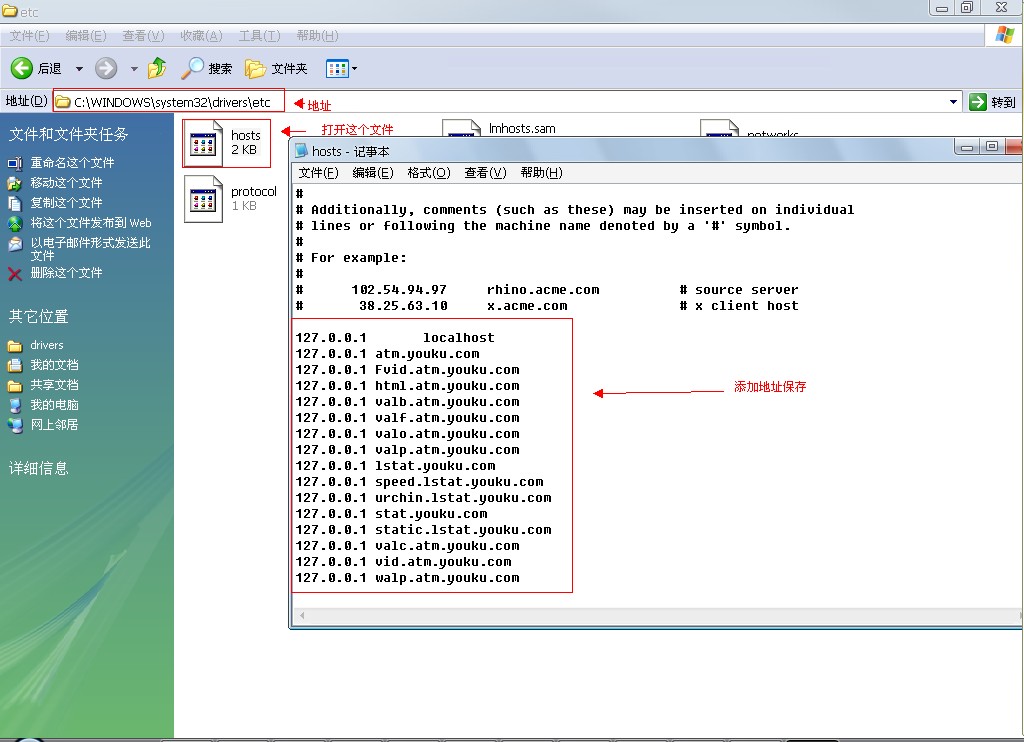Click the copy this file icon

[14, 203]
